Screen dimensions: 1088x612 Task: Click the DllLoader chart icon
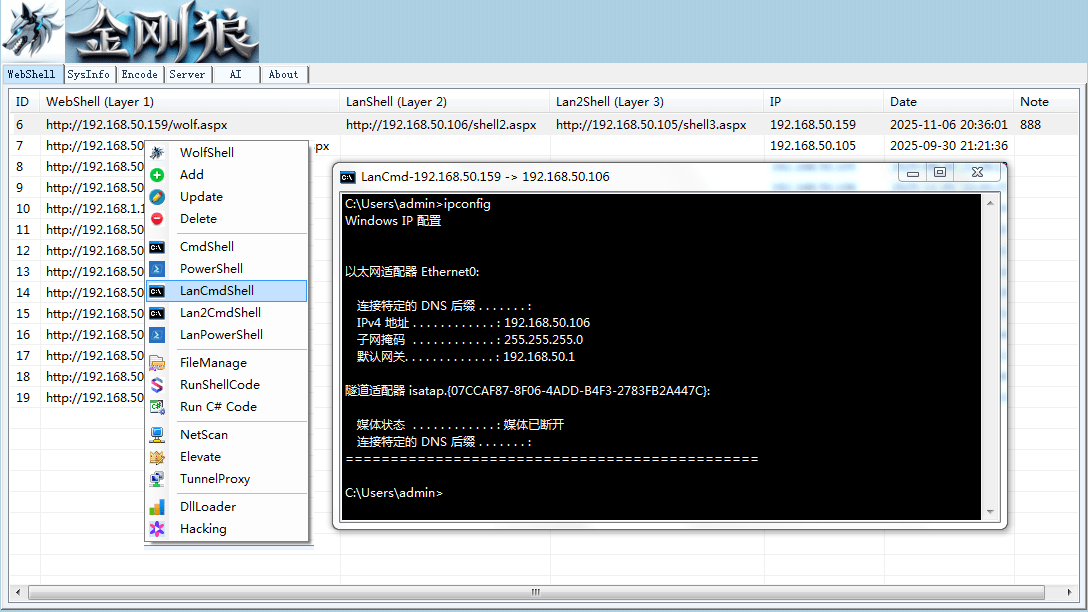[x=157, y=507]
